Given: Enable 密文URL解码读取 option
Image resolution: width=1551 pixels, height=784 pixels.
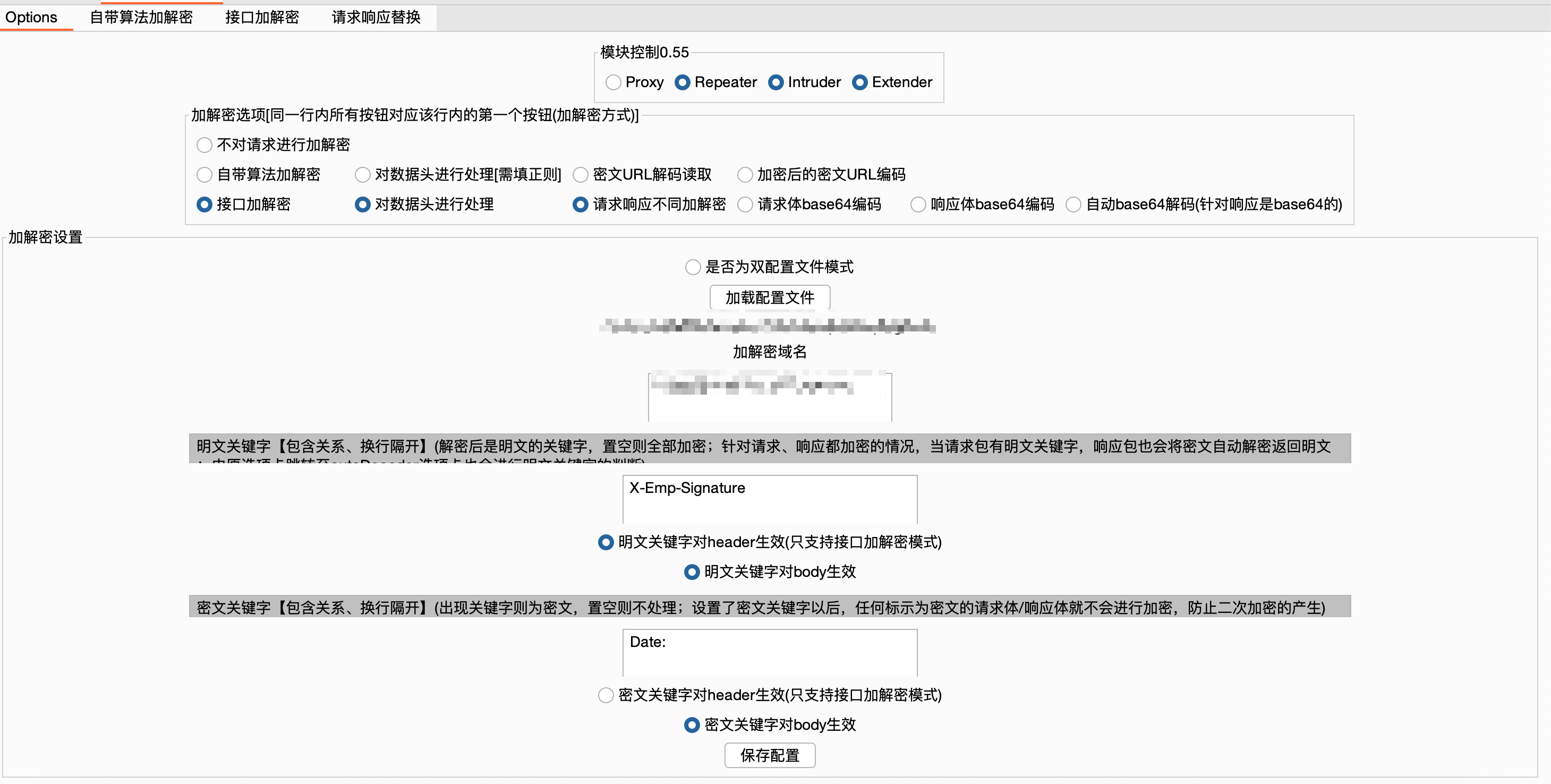Looking at the screenshot, I should (x=580, y=175).
